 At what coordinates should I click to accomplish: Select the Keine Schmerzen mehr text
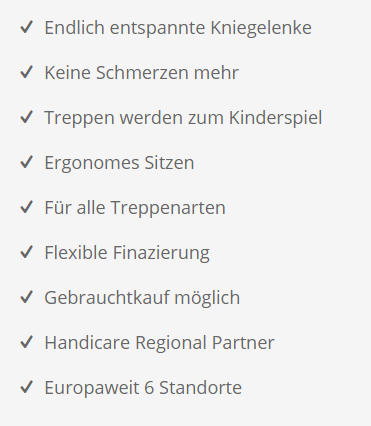point(142,72)
